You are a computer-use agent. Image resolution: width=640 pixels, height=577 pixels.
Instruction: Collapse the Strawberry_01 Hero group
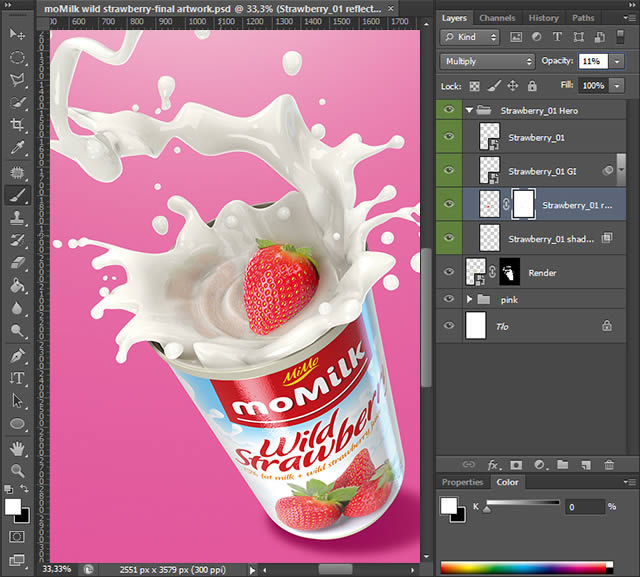pos(469,110)
